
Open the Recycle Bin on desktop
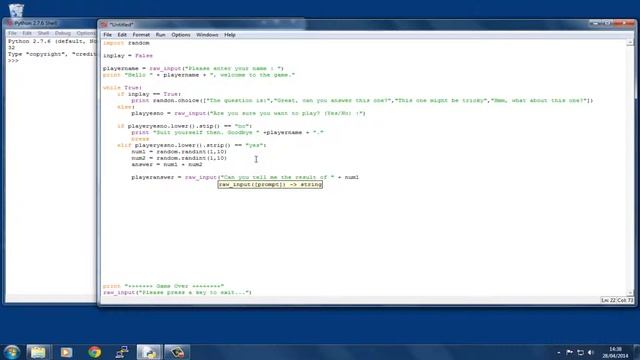16,10
